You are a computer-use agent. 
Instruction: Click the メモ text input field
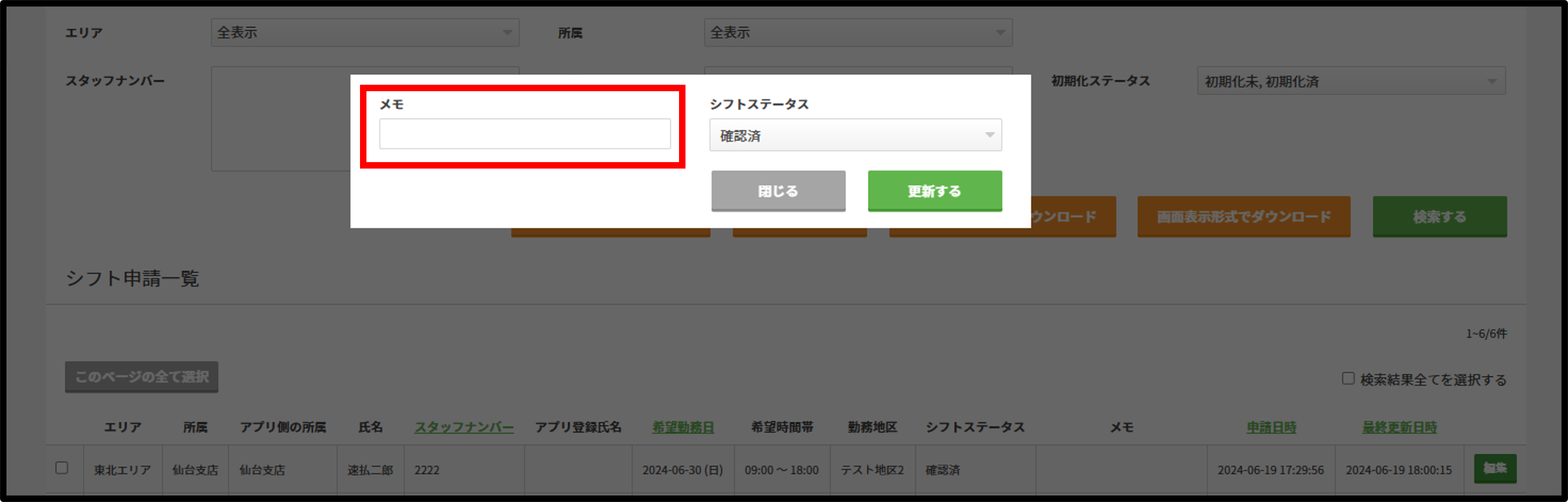523,134
